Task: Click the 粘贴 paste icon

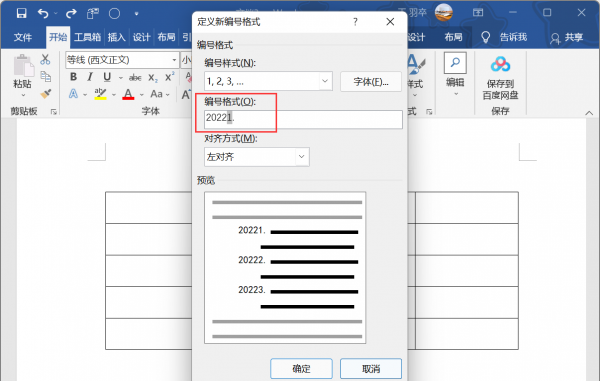Action: (x=23, y=66)
